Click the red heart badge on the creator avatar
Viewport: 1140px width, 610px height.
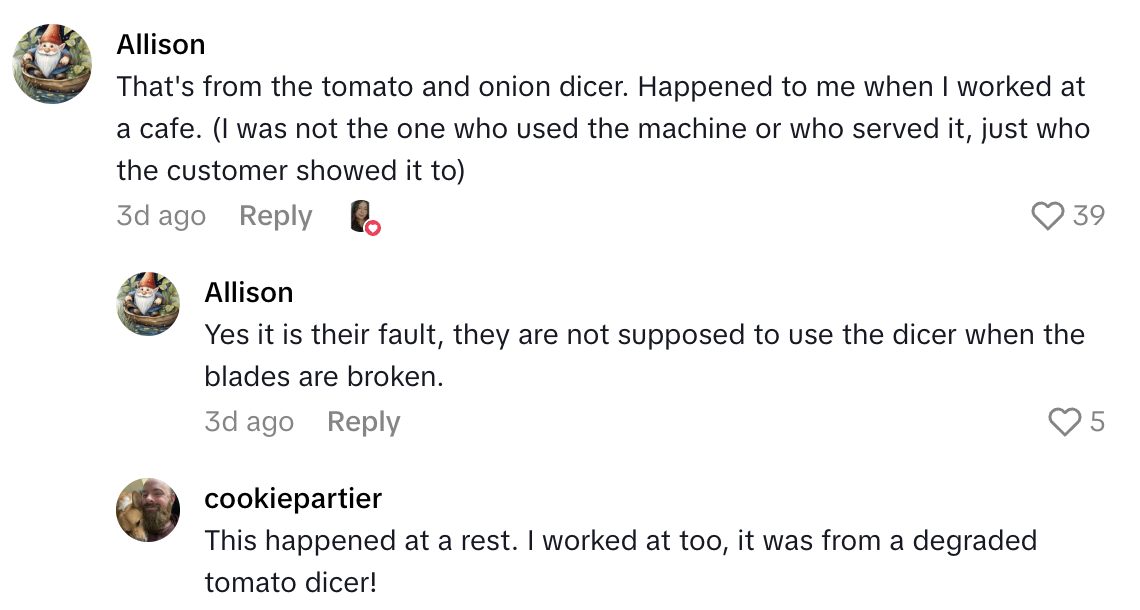tap(373, 227)
